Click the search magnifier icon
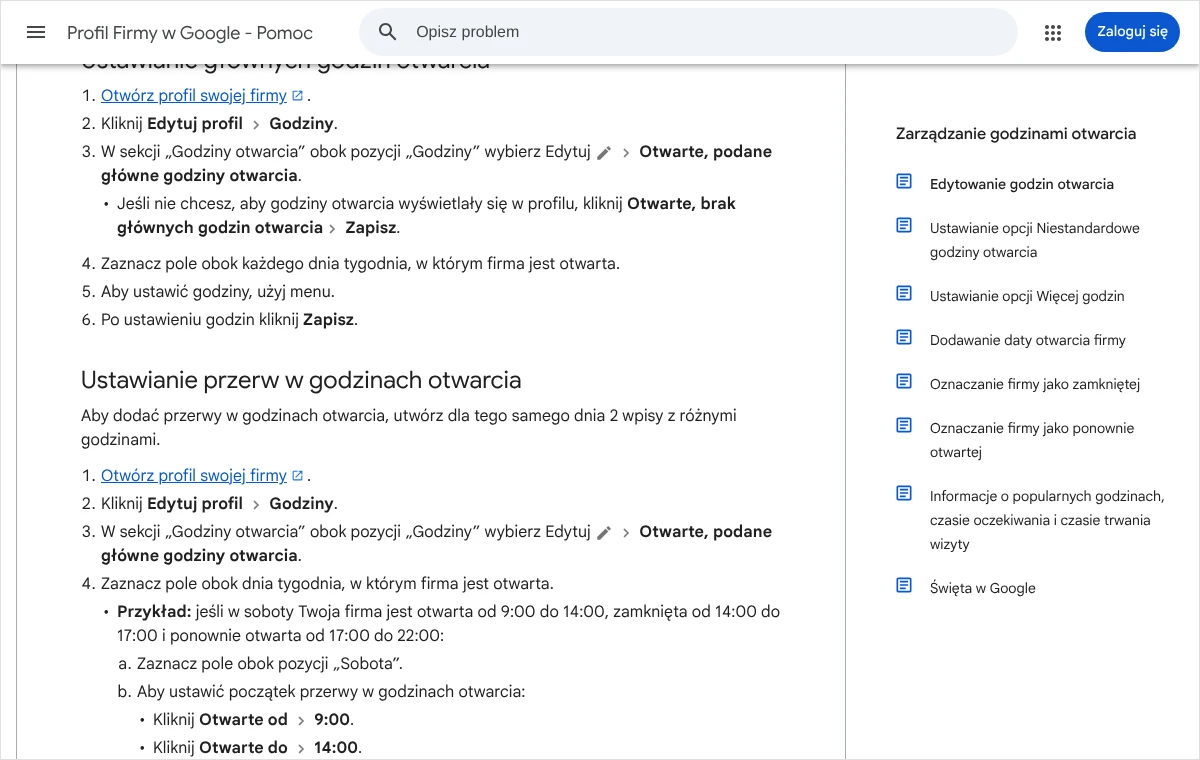 (388, 32)
